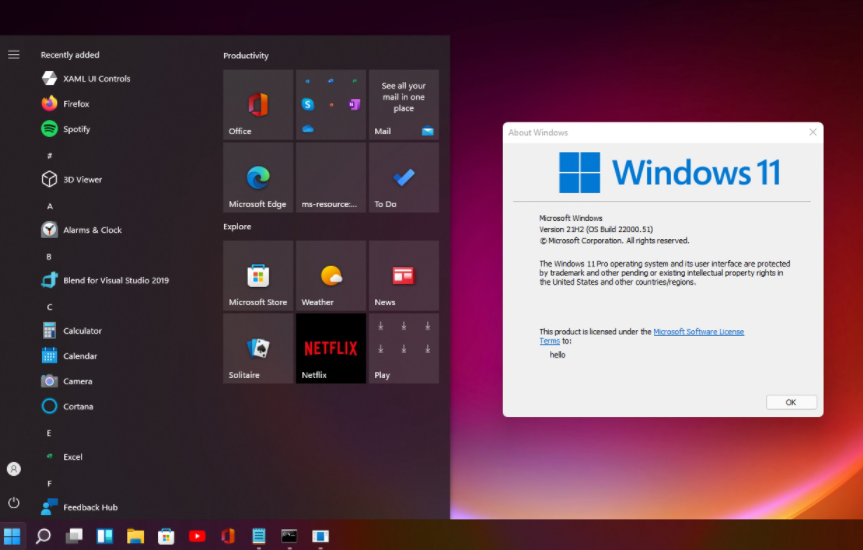Click the letter A header in app list
Viewport: 863px width, 550px height.
coord(49,206)
